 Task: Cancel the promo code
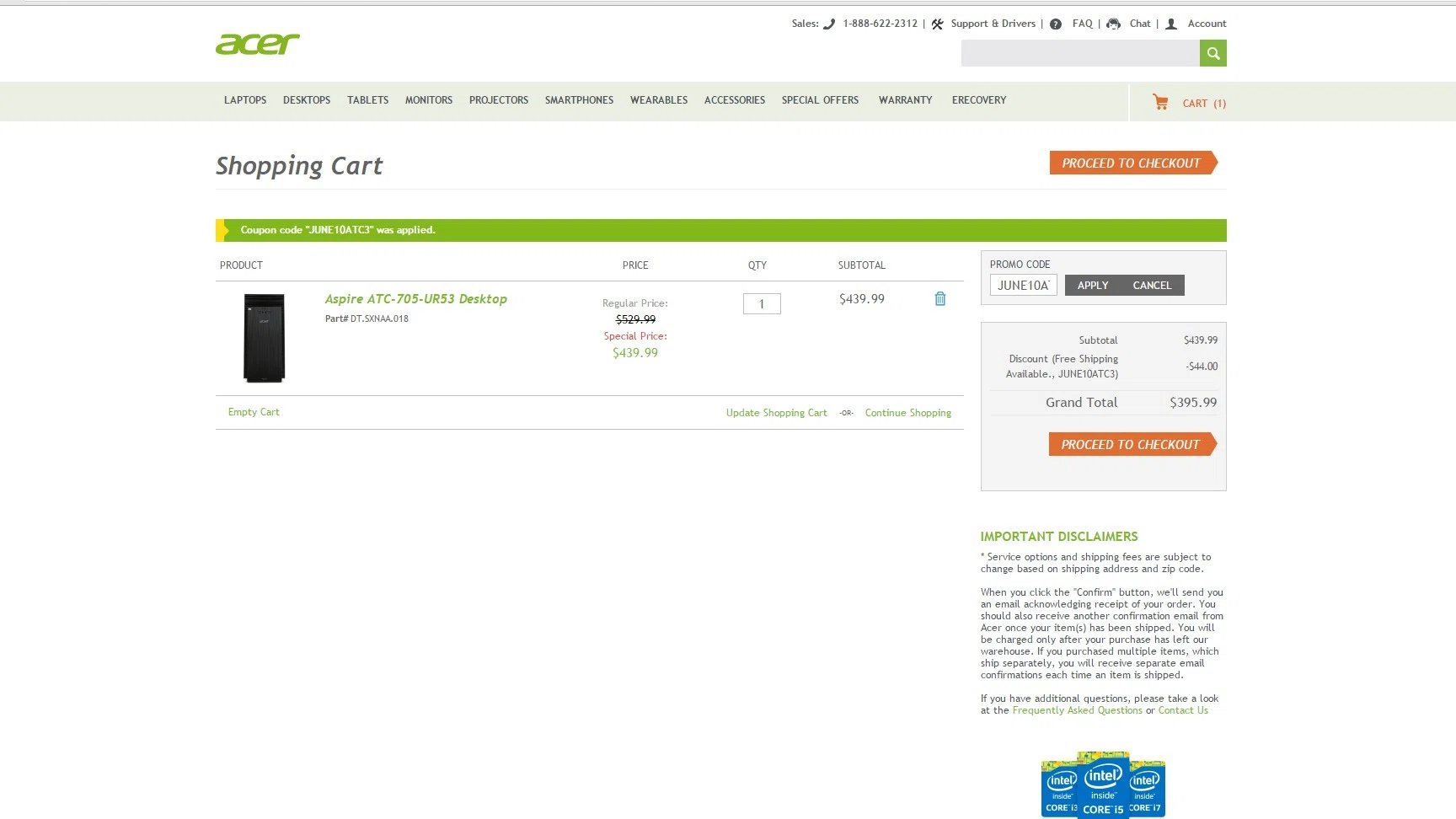(1152, 286)
